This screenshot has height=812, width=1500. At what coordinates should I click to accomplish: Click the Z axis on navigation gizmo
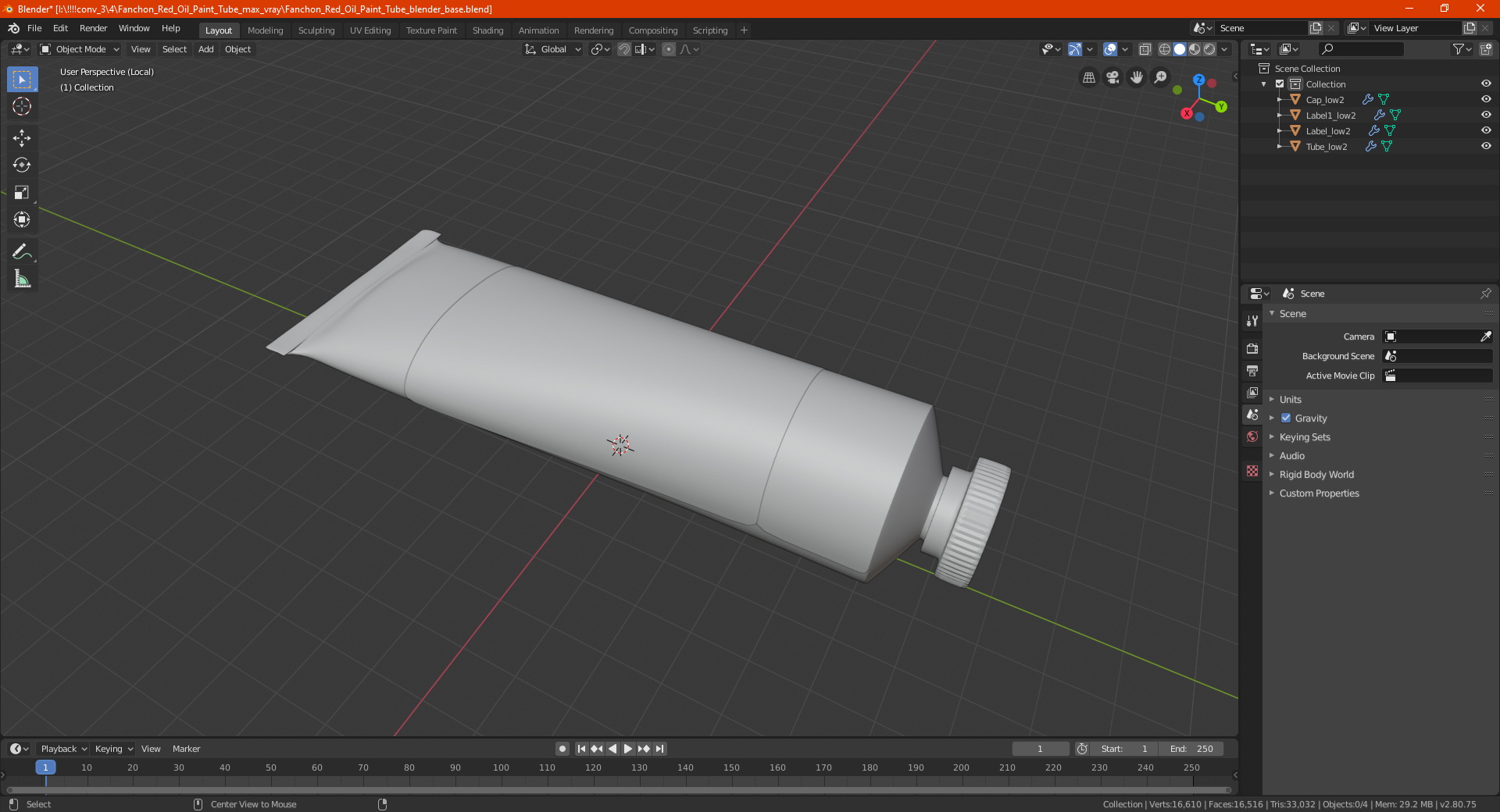[1198, 80]
